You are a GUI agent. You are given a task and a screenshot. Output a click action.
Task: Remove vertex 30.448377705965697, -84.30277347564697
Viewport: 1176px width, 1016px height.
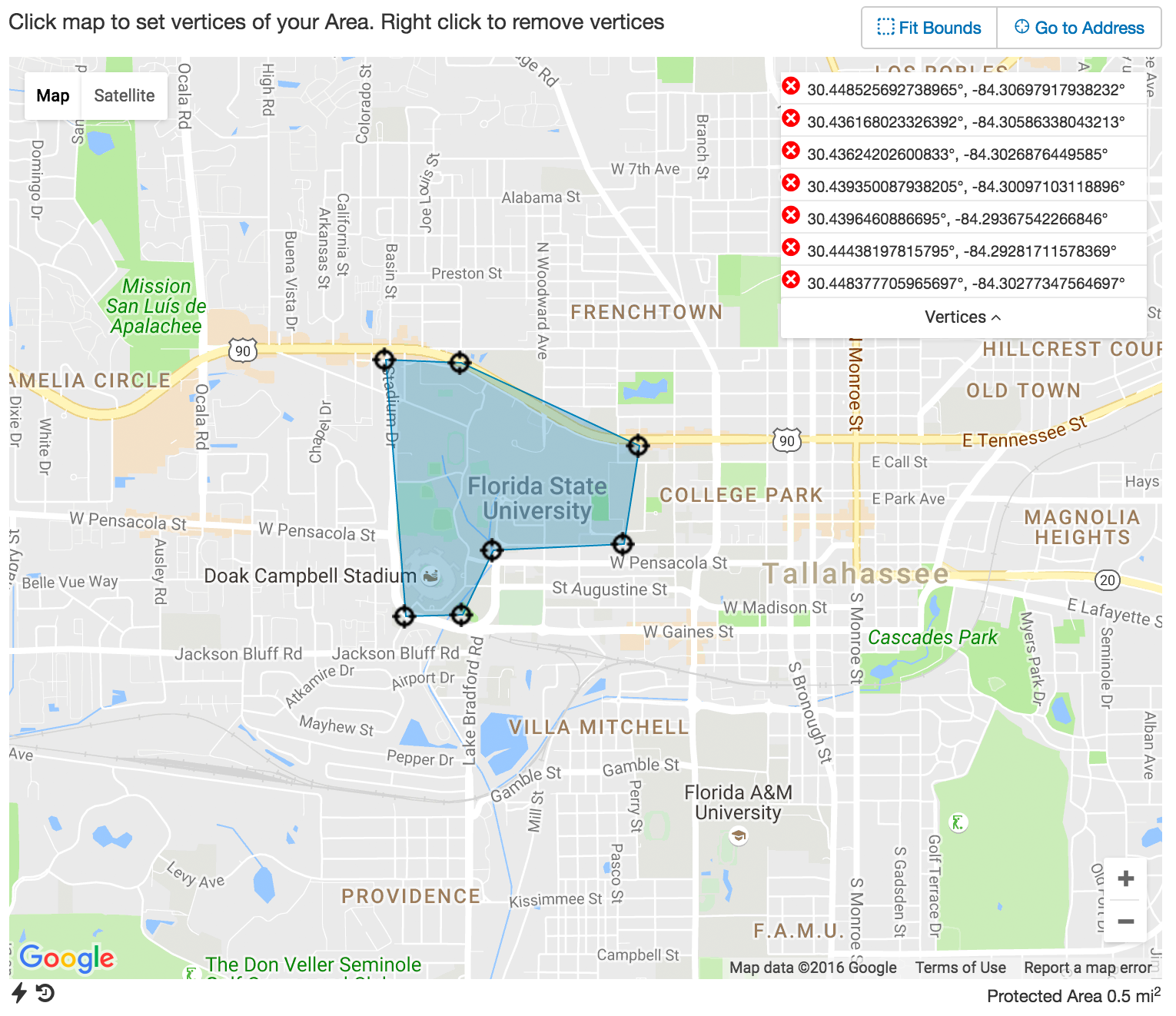point(790,280)
